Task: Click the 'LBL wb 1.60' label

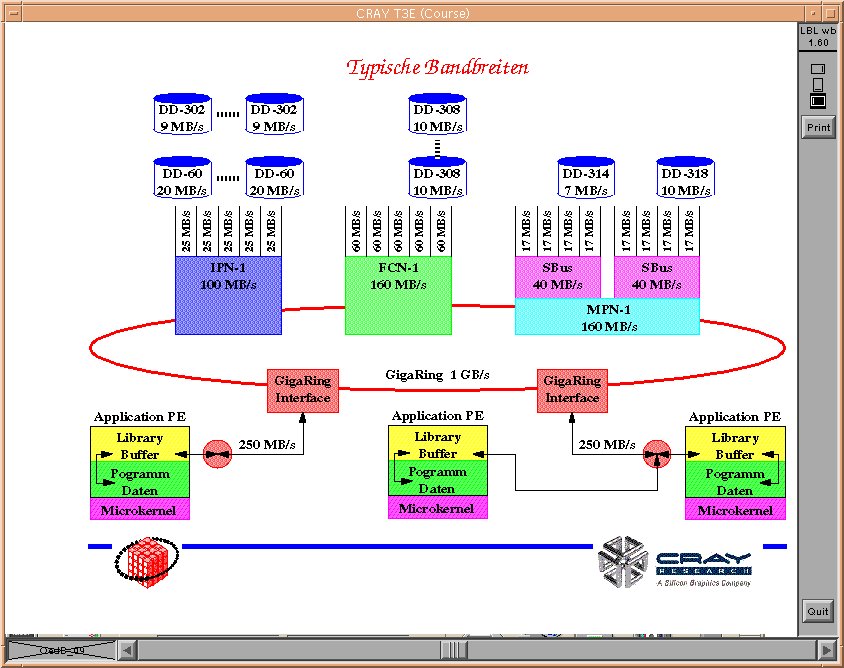Action: [818, 37]
